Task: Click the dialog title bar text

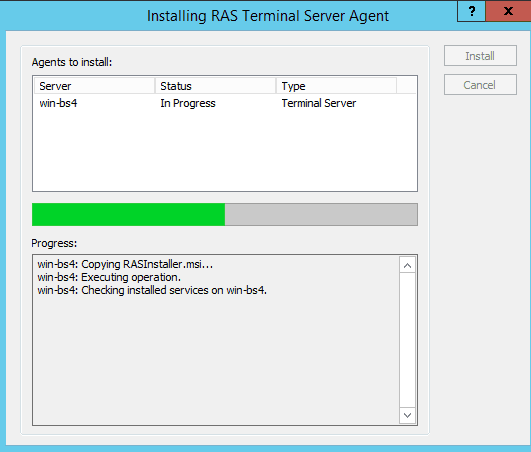Action: 268,16
